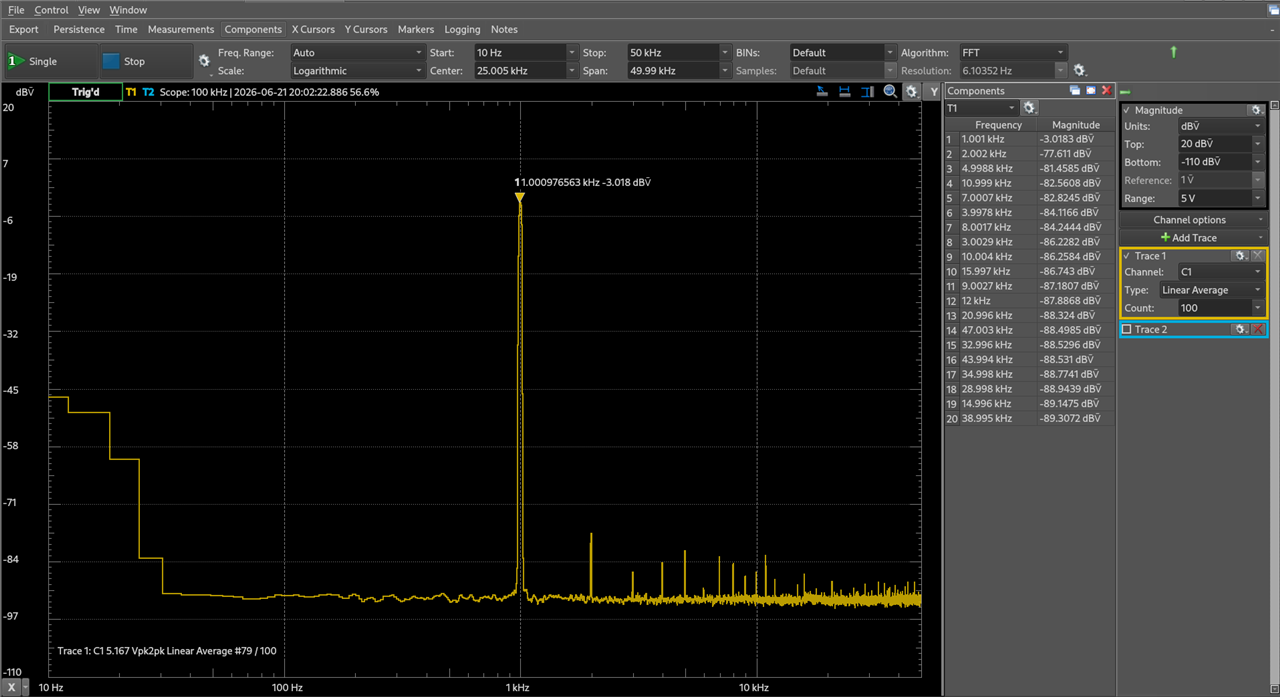
Task: Click the green up arrow indicator
Action: tap(1174, 52)
